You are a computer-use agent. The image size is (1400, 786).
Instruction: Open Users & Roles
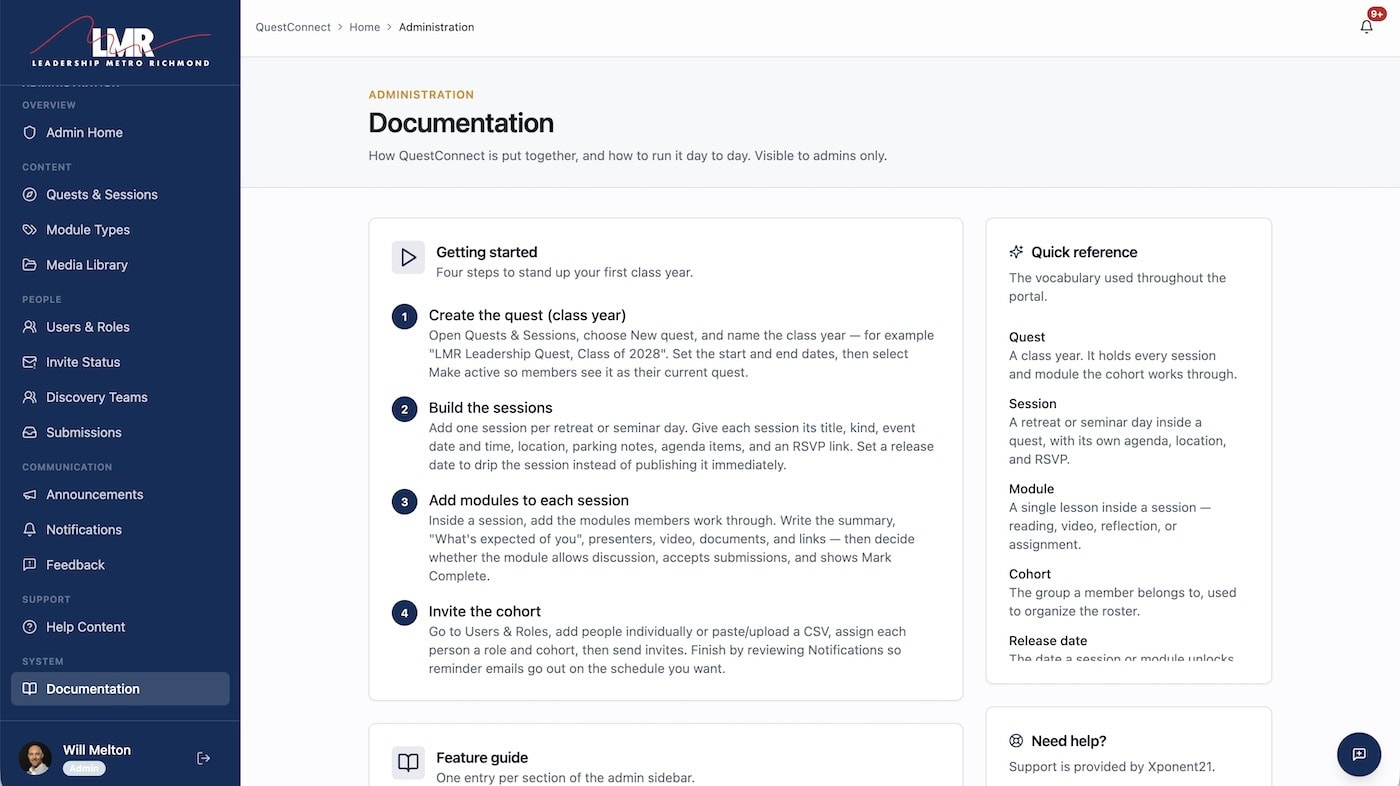[120, 327]
